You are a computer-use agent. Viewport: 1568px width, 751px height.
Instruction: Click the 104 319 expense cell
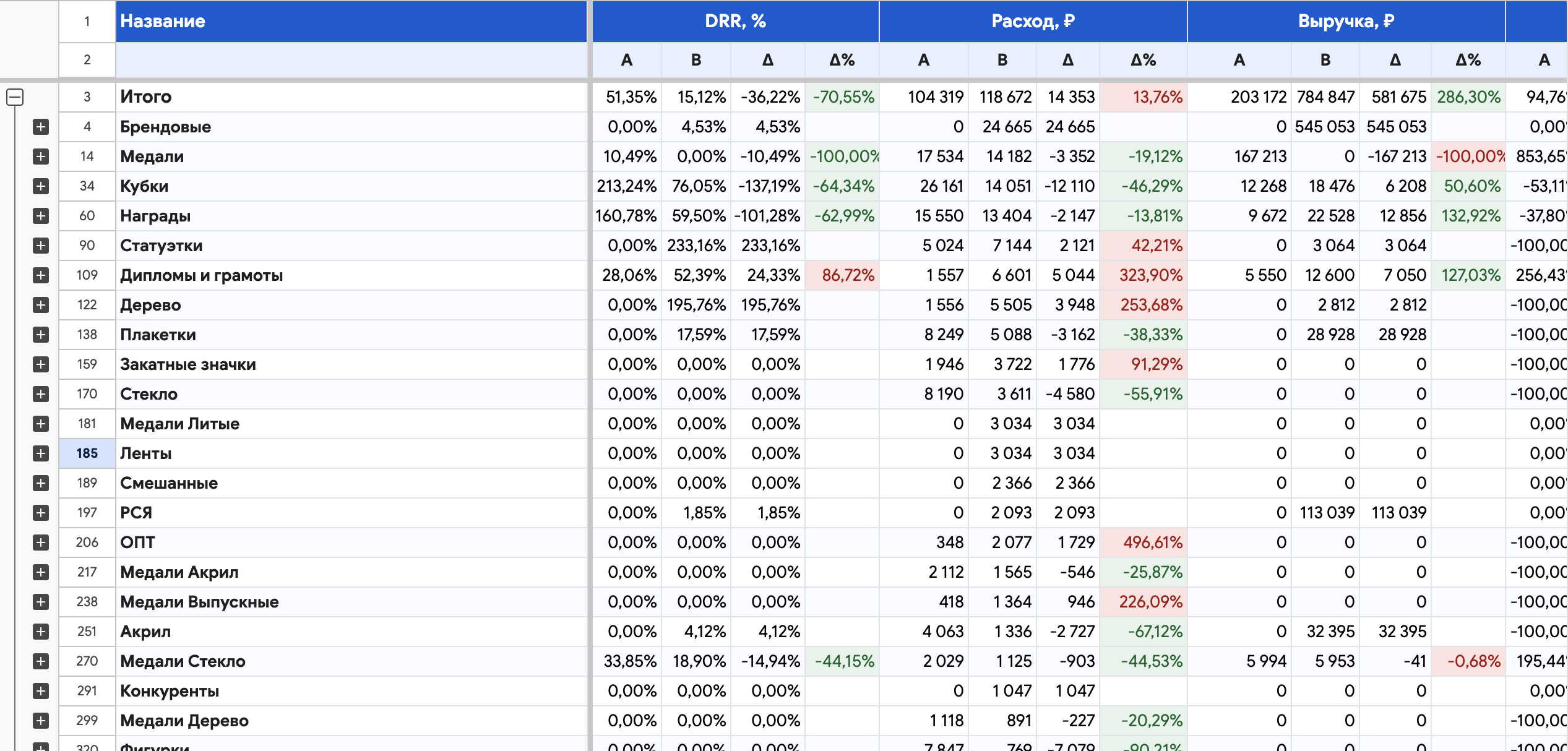click(x=924, y=97)
